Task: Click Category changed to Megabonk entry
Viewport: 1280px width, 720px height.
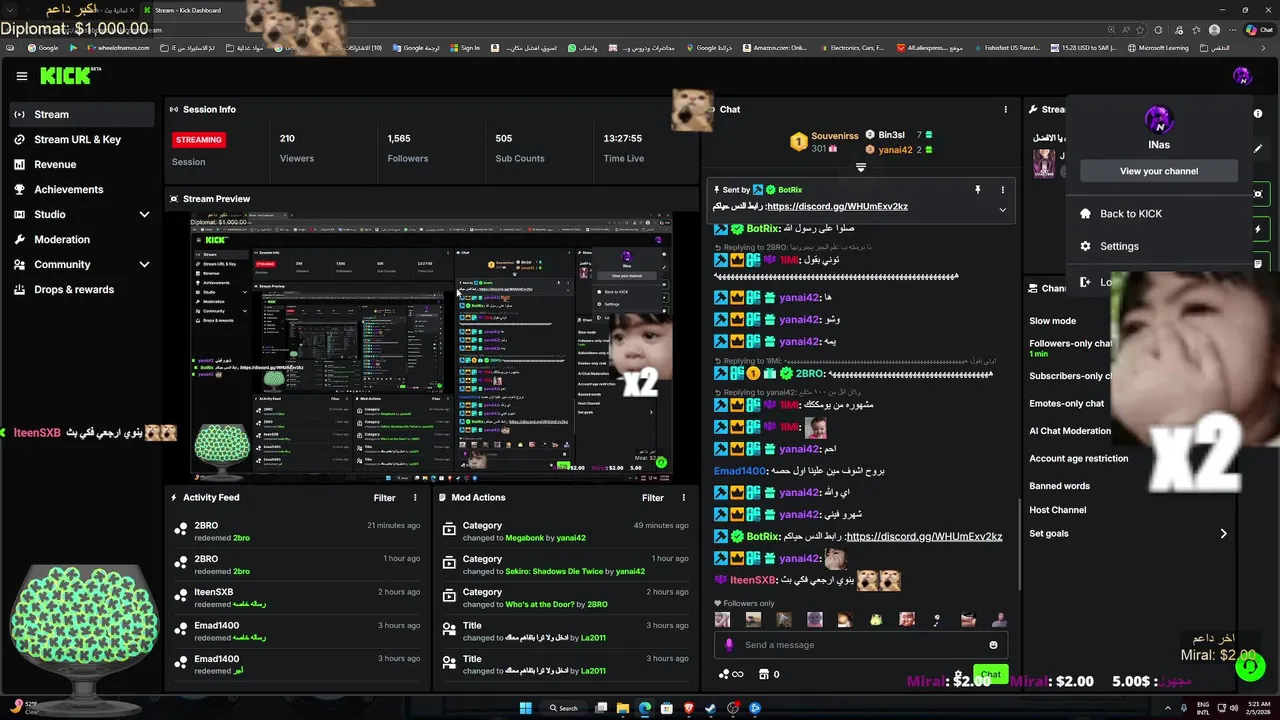Action: (566, 531)
